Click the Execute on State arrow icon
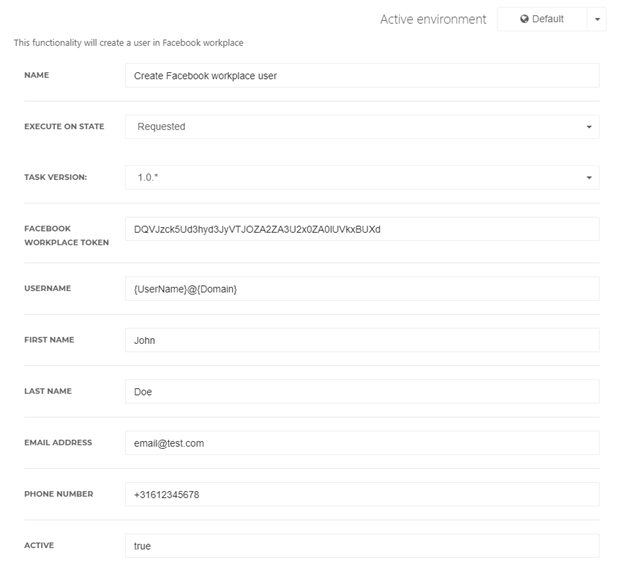The width and height of the screenshot is (624, 571). pyautogui.click(x=589, y=127)
